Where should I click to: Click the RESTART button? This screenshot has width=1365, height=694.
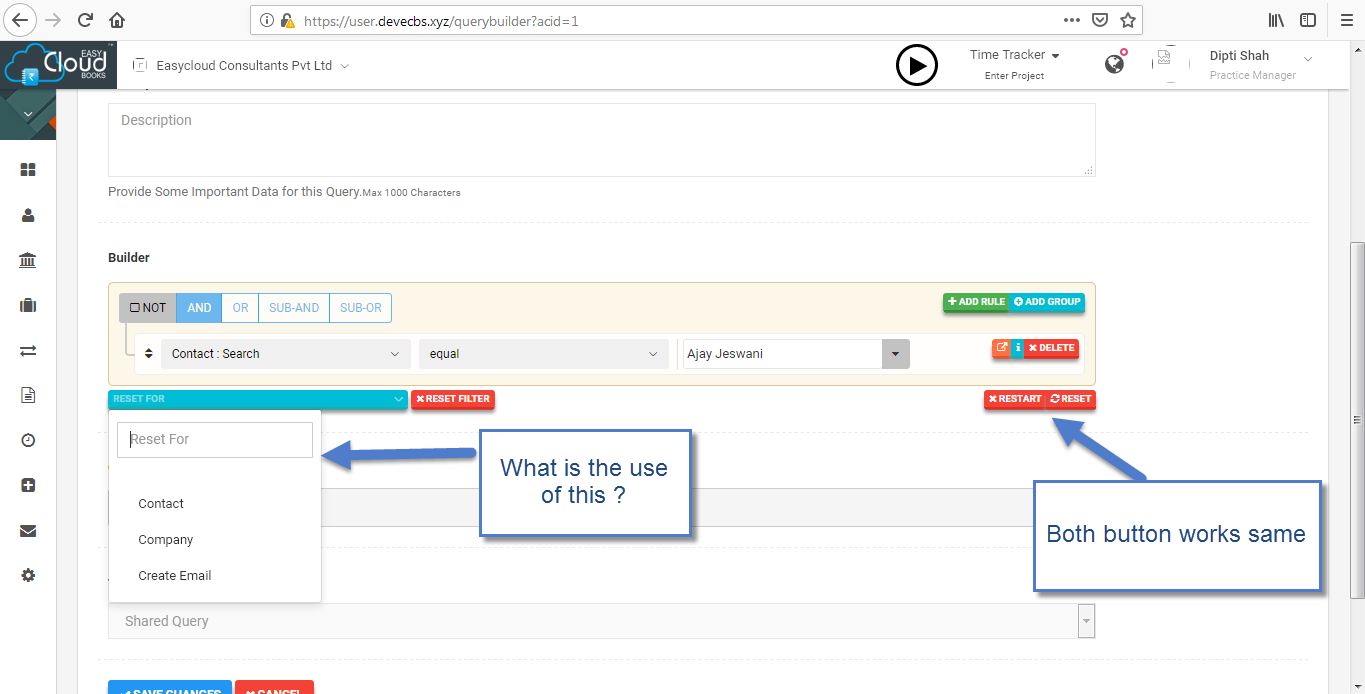[1014, 399]
